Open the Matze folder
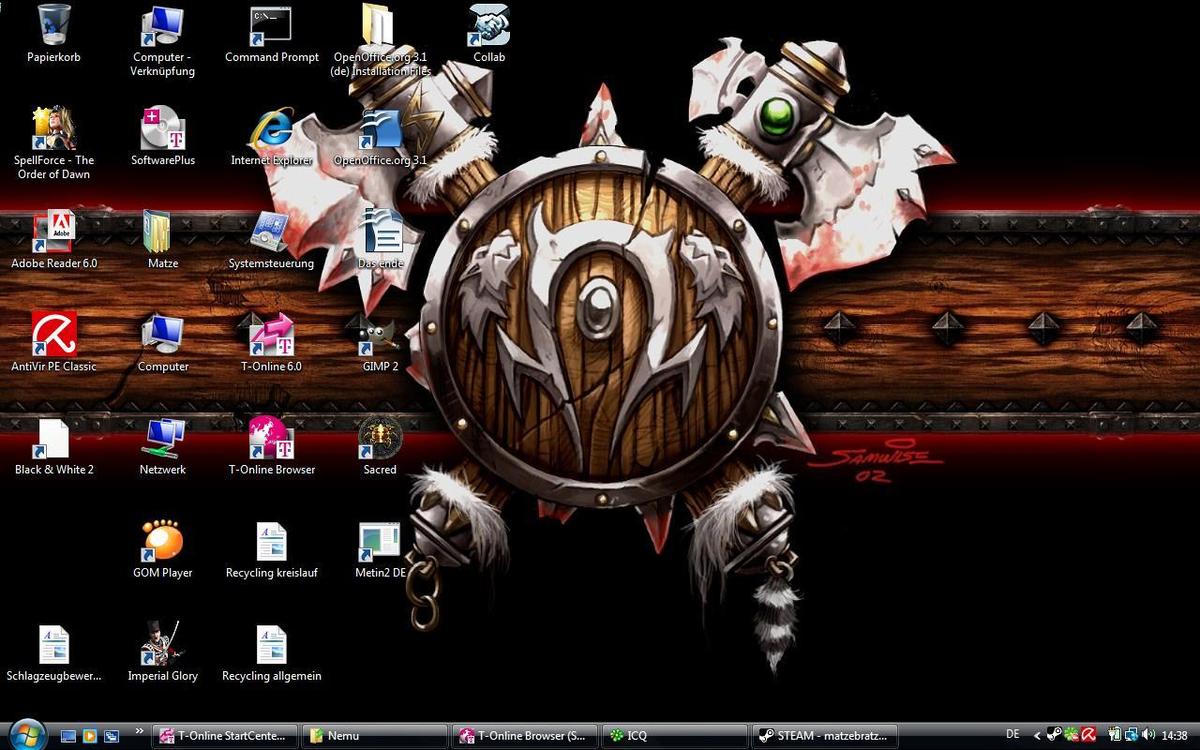This screenshot has width=1200, height=750. 163,240
